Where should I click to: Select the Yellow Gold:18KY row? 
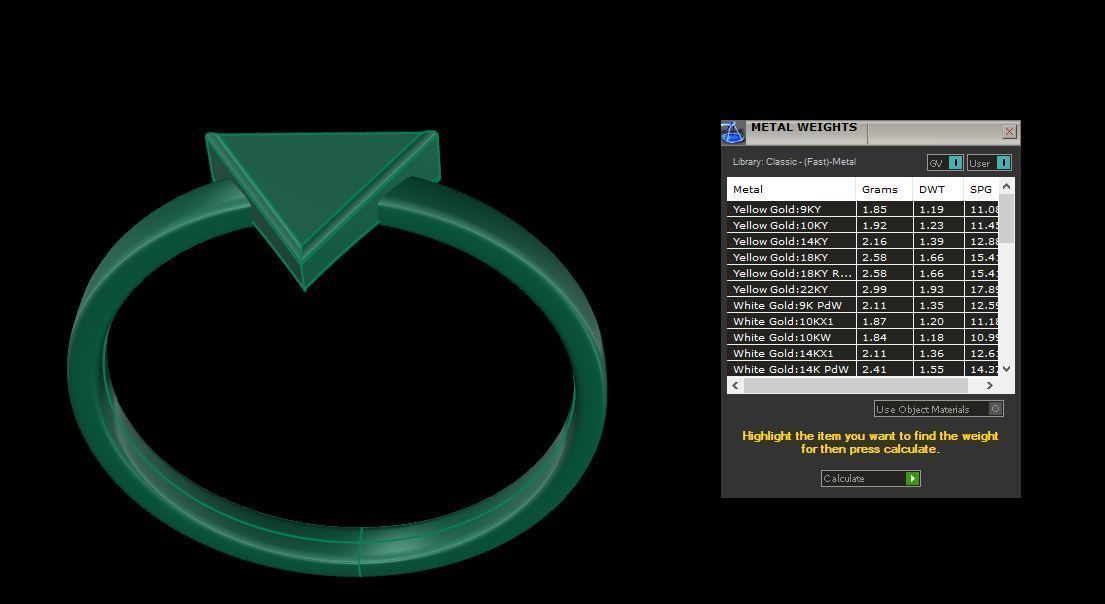[863, 257]
